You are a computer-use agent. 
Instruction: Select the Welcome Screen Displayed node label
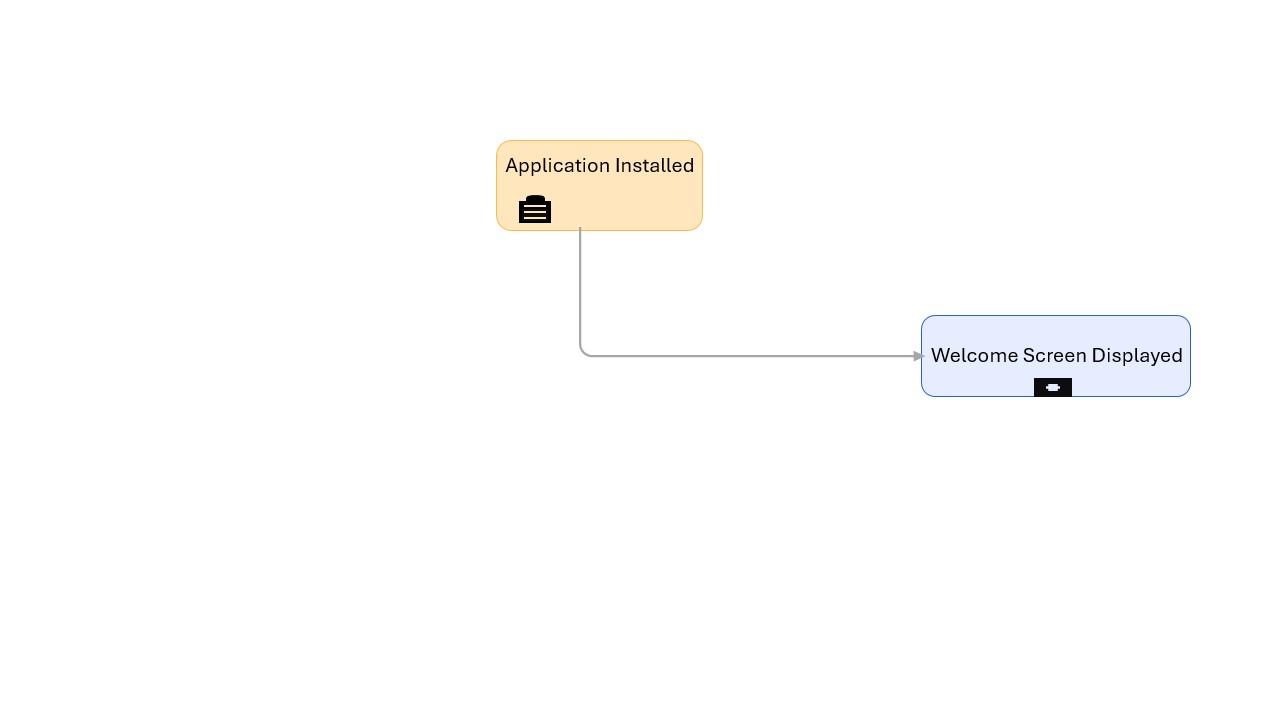pyautogui.click(x=1057, y=356)
